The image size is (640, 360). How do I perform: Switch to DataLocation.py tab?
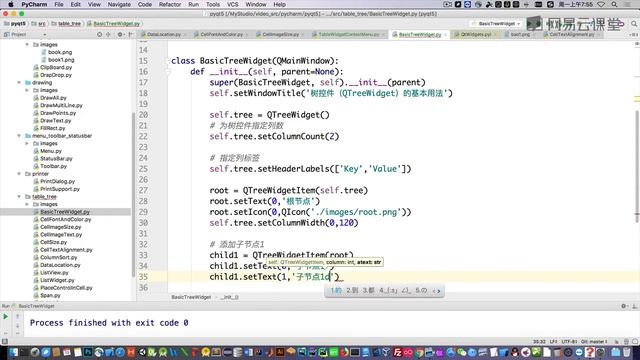(x=163, y=35)
